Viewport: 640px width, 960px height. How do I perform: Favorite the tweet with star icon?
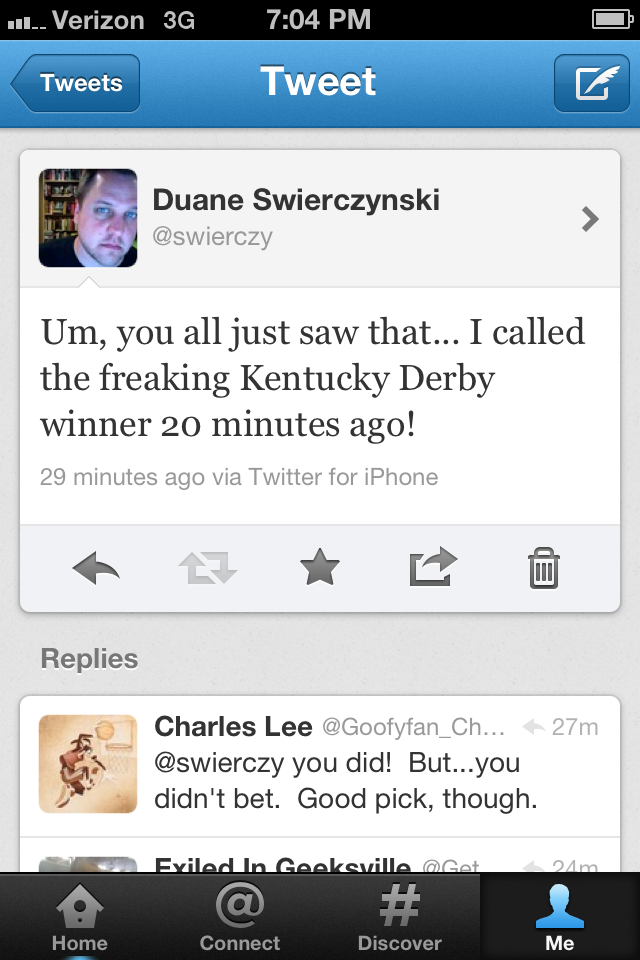pyautogui.click(x=320, y=567)
